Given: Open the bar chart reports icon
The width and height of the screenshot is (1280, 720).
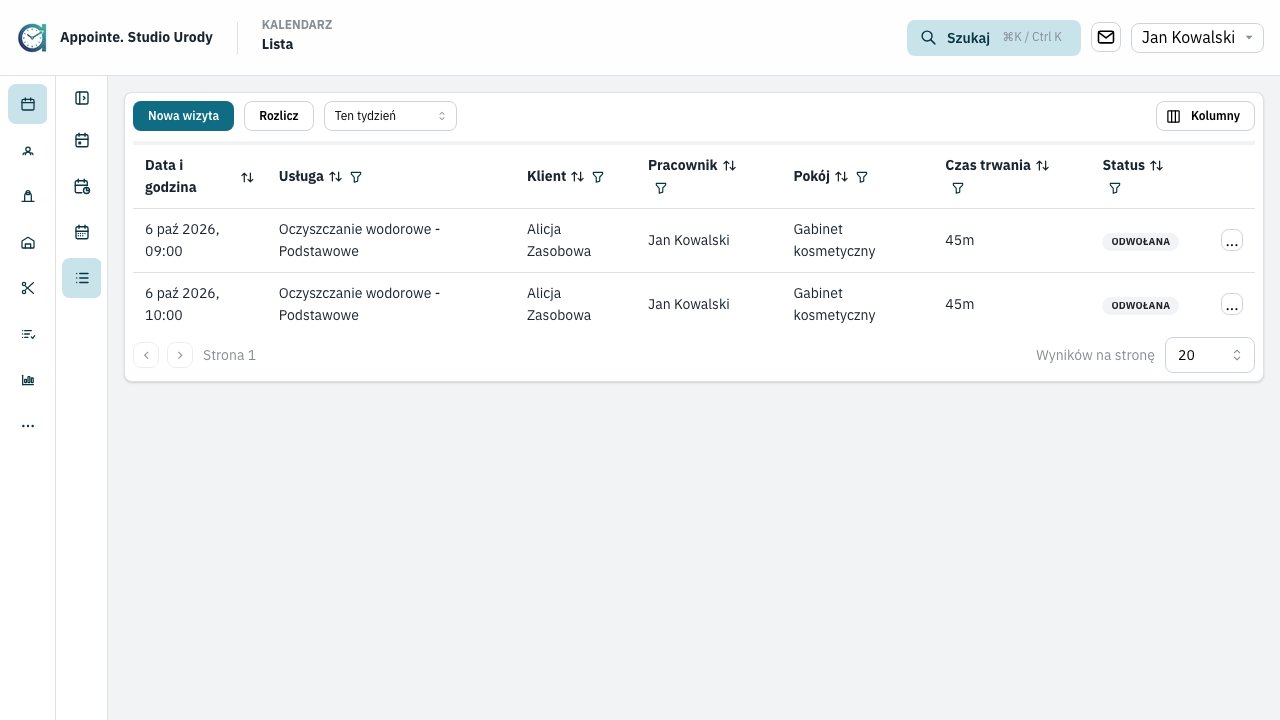Looking at the screenshot, I should tap(28, 380).
